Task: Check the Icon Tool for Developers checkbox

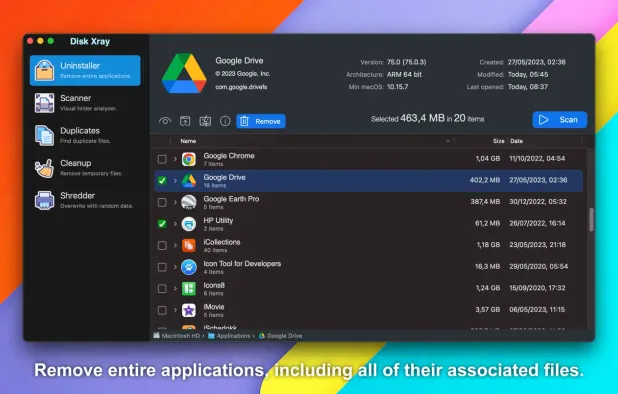Action: click(162, 267)
